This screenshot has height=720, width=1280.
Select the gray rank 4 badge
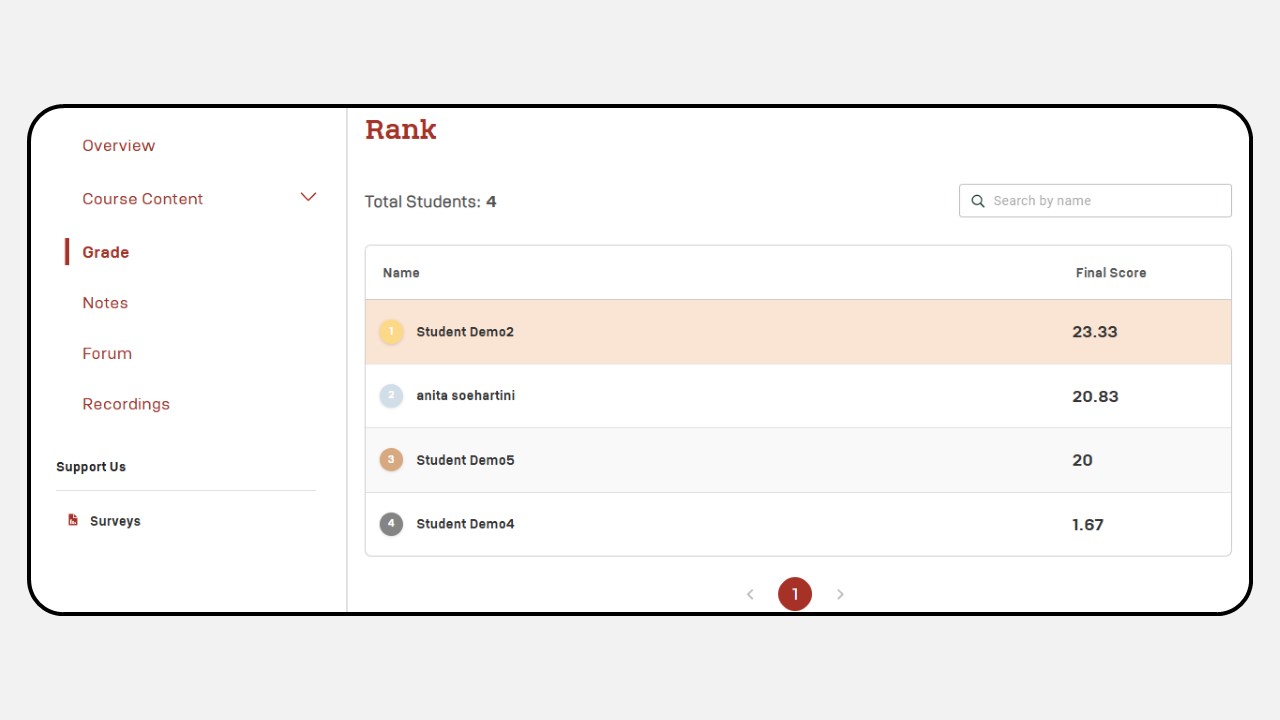pos(391,524)
